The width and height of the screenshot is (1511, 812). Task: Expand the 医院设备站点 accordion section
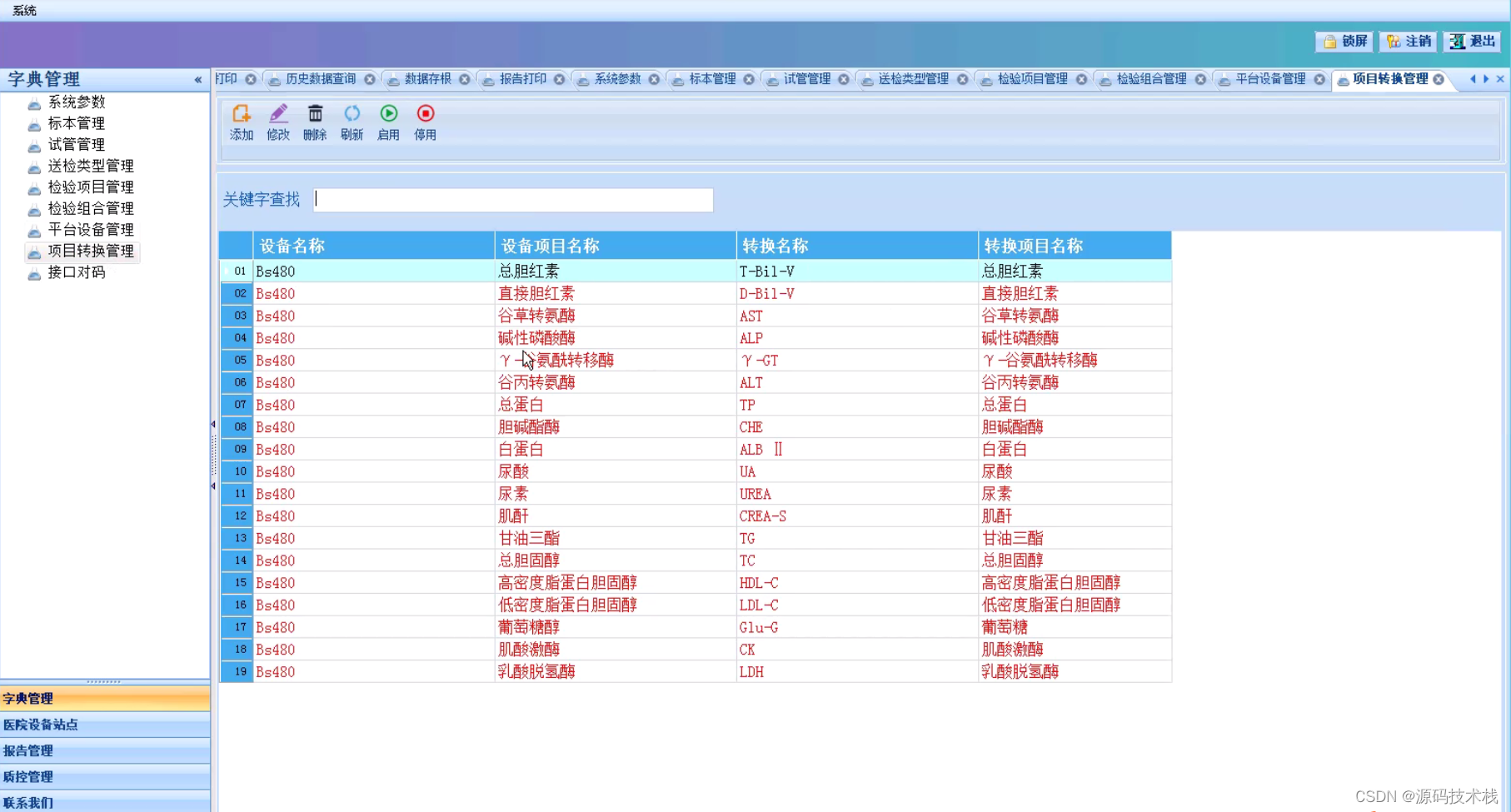[x=105, y=725]
